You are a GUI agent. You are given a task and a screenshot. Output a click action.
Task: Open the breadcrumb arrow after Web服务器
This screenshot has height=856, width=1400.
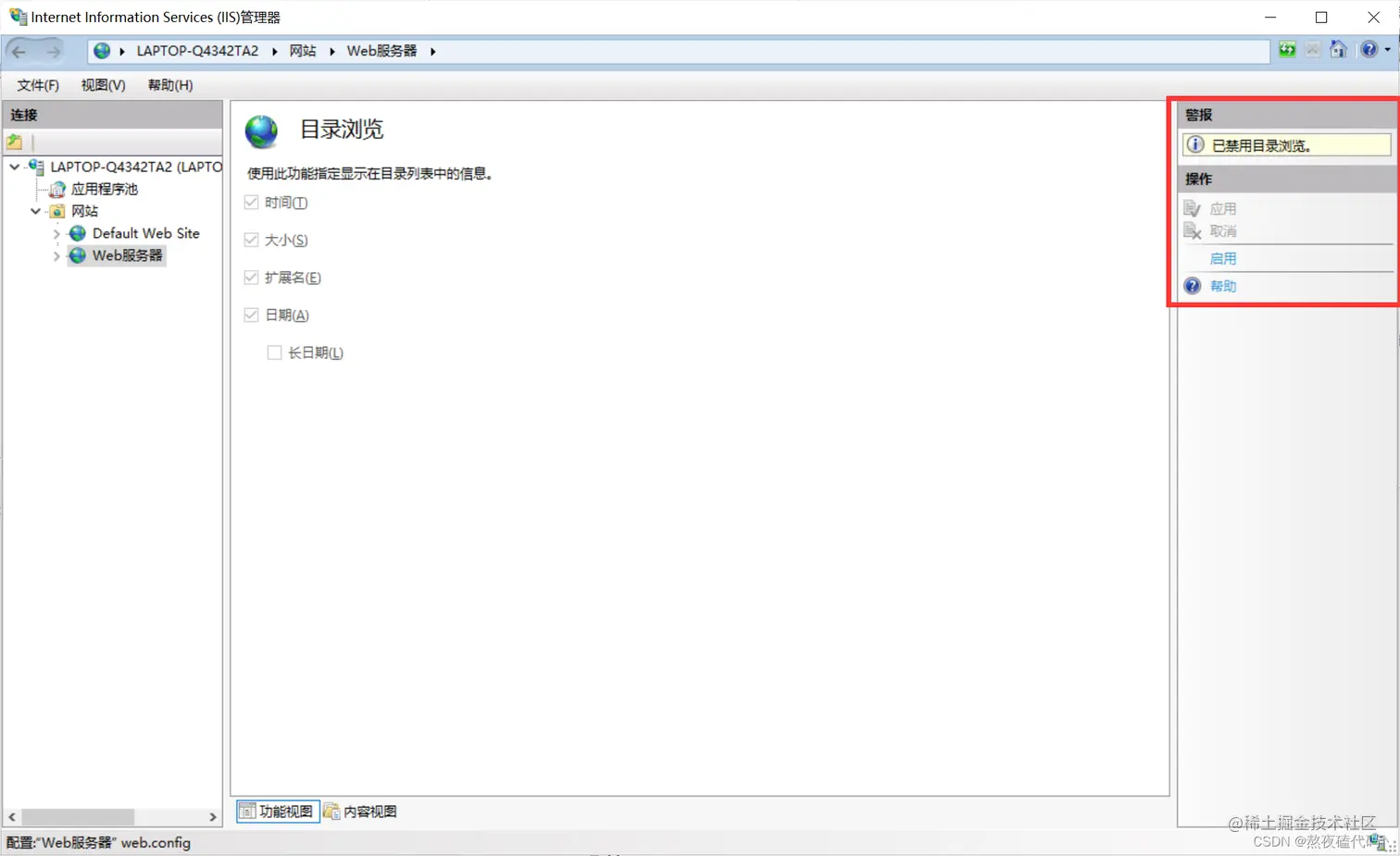tap(432, 51)
